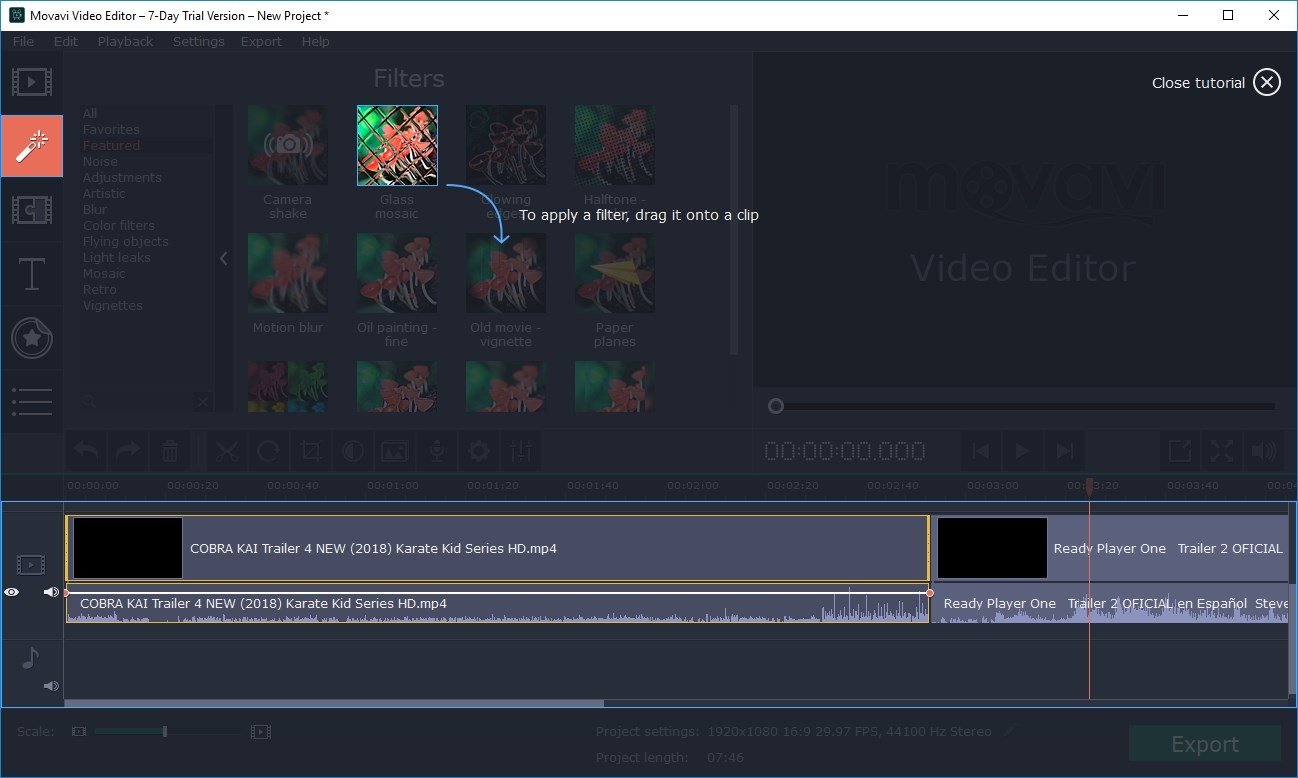Image resolution: width=1298 pixels, height=778 pixels.
Task: Click the Redo arrow in toolbar
Action: pyautogui.click(x=128, y=452)
